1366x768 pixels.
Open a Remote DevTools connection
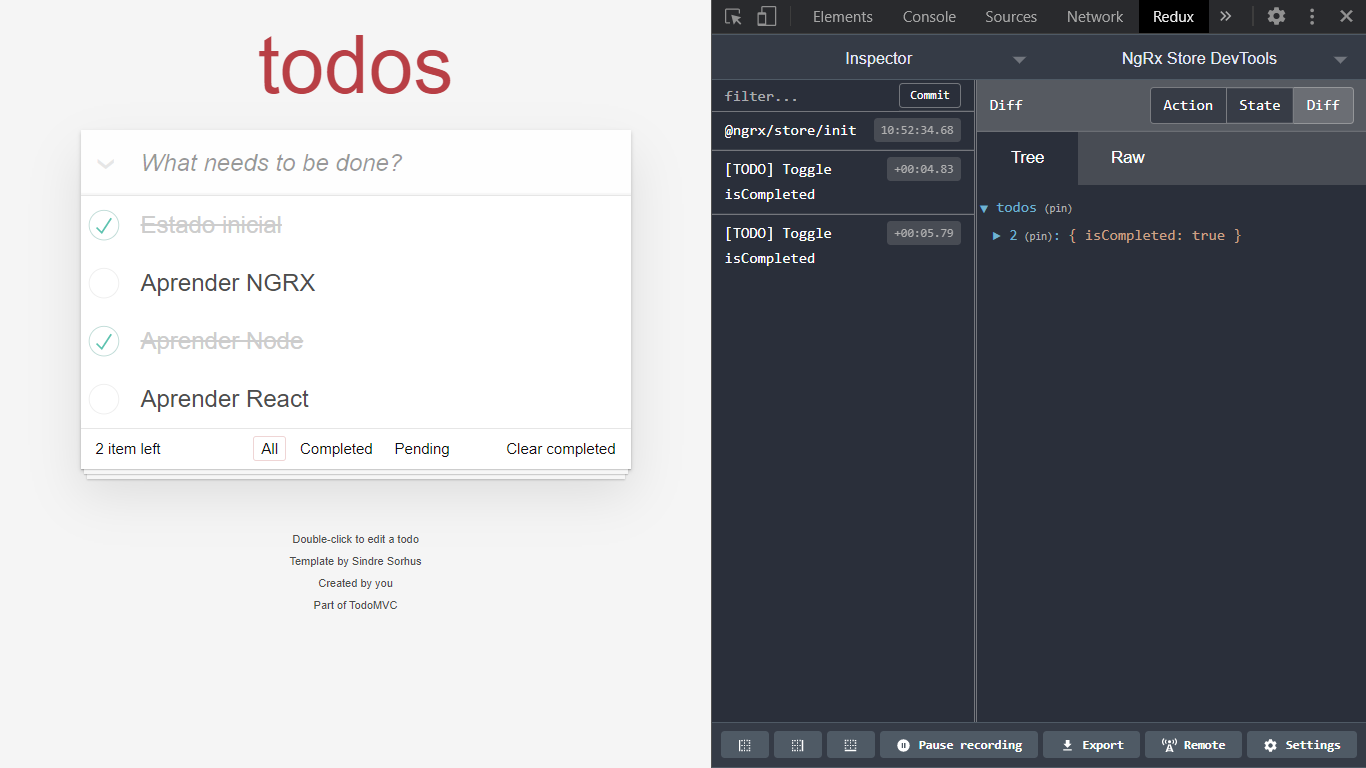tap(1193, 744)
